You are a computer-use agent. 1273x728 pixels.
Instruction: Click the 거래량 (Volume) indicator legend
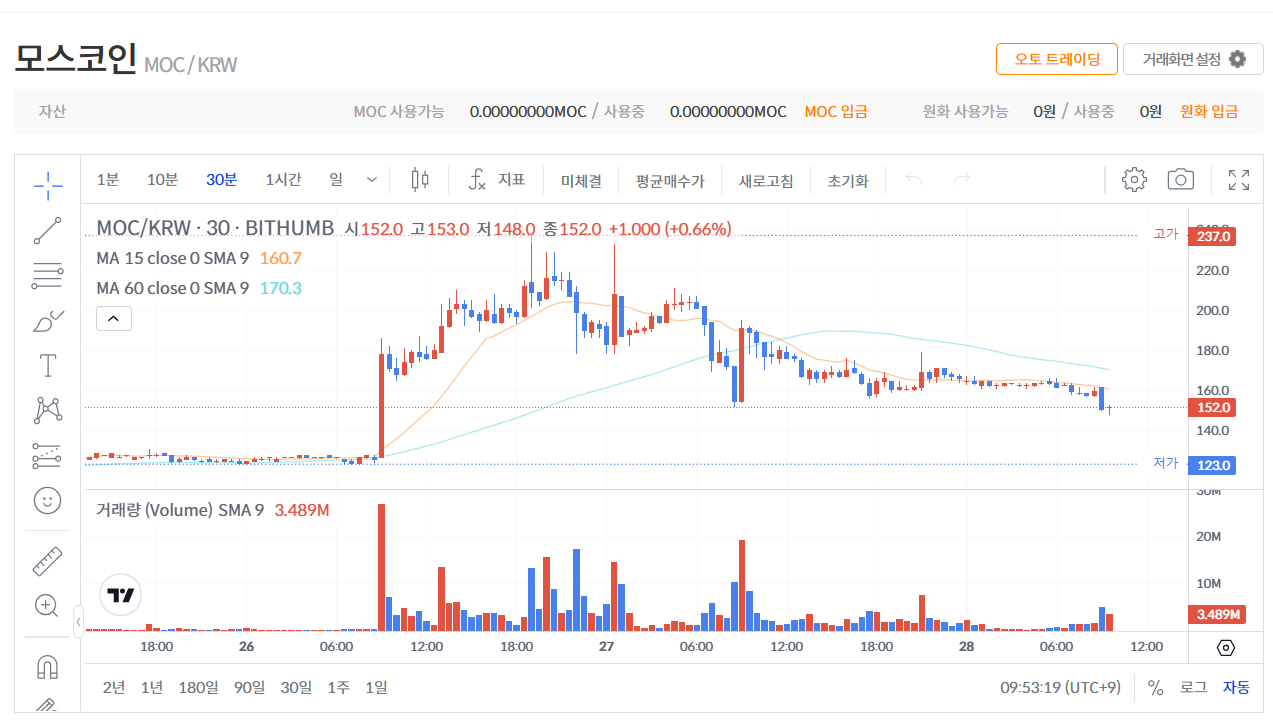(x=180, y=510)
